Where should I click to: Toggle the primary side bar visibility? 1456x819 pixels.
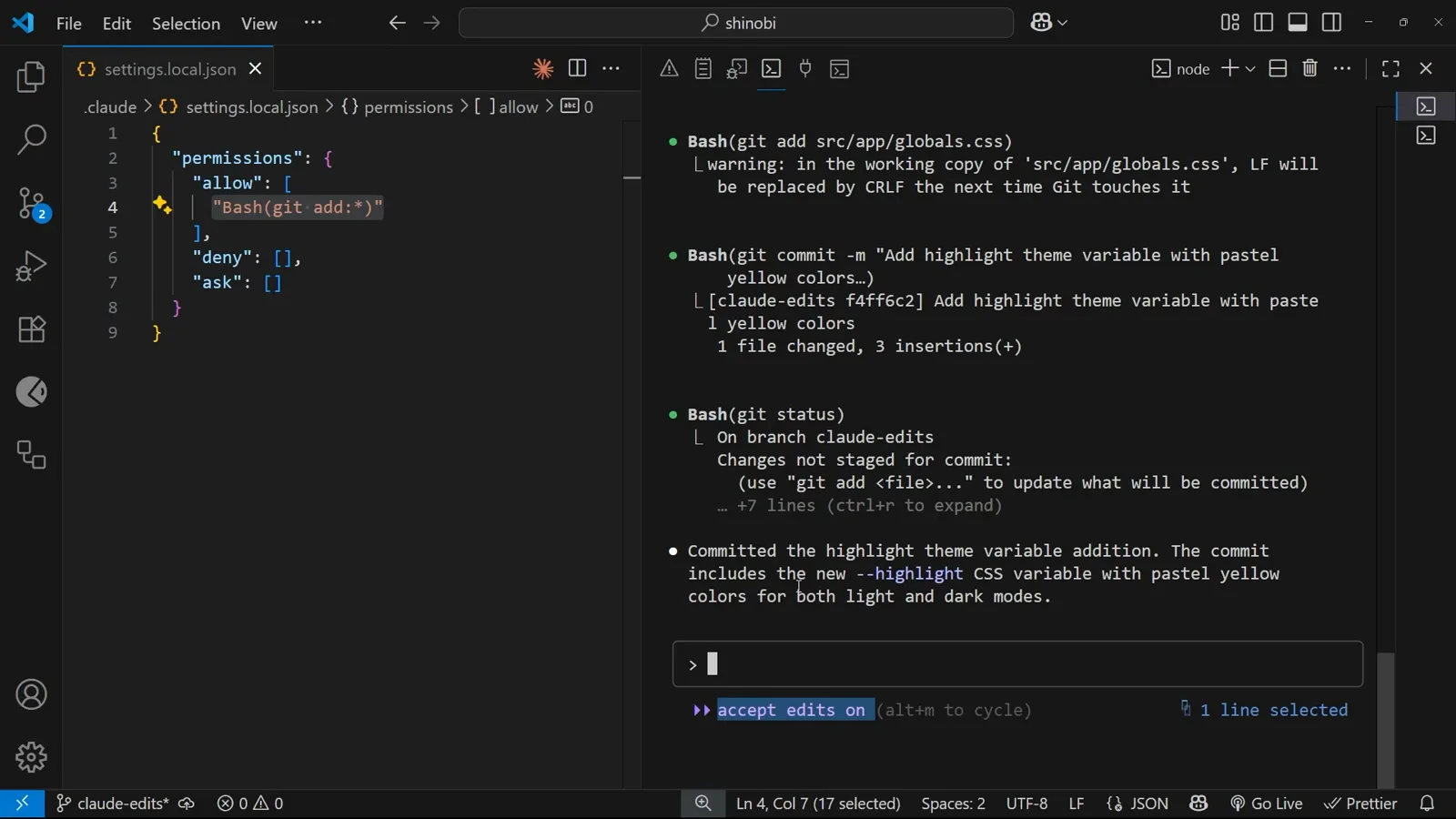point(1264,22)
